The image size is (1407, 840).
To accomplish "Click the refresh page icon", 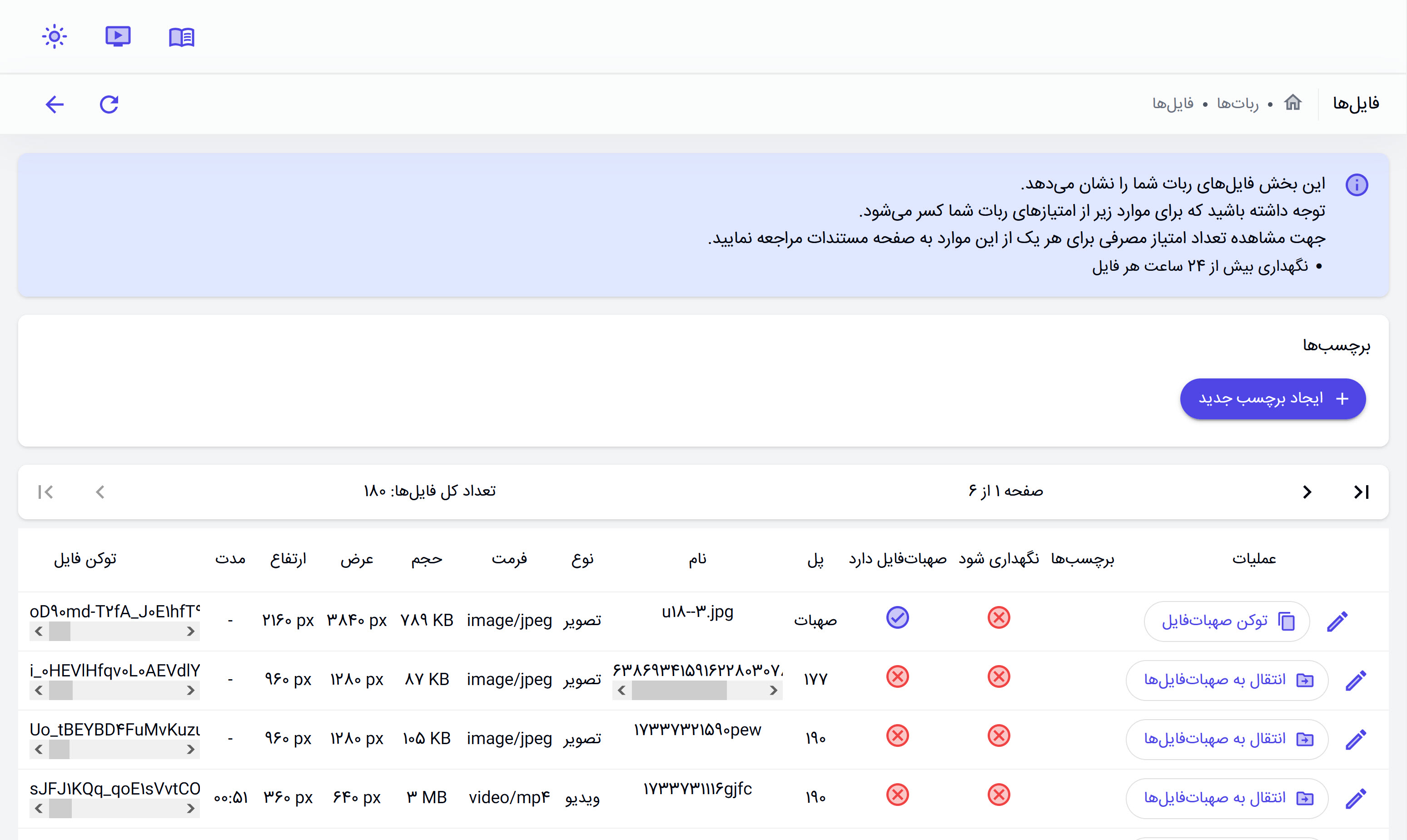I will 109,104.
